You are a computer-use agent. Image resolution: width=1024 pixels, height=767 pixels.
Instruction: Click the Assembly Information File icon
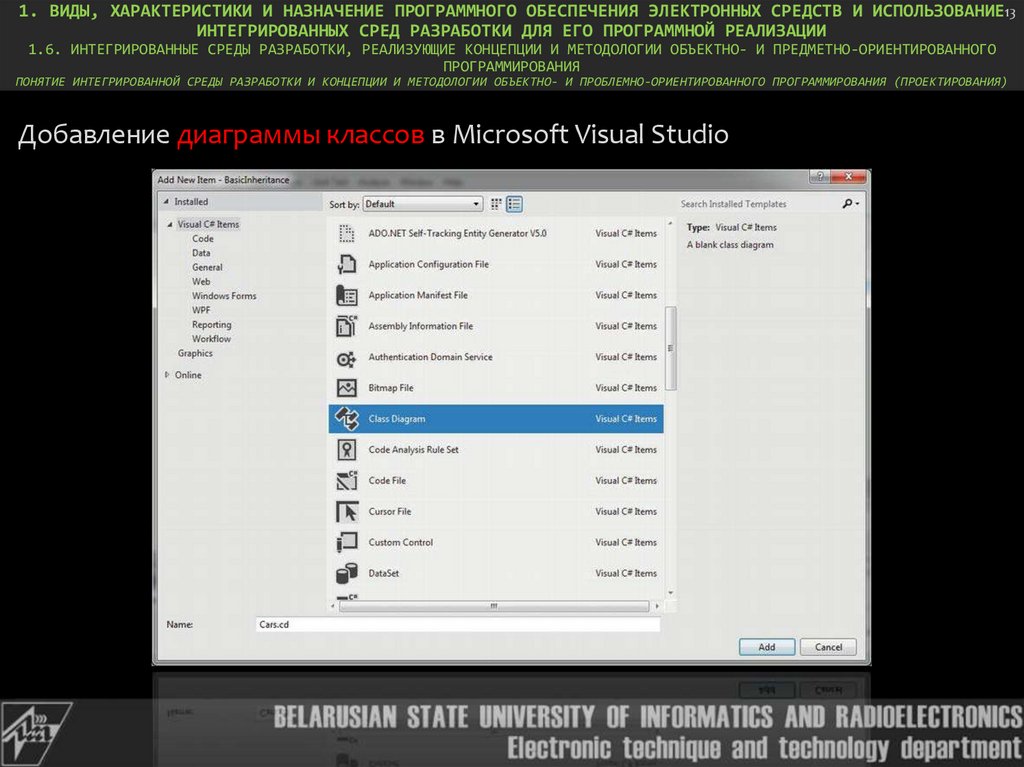coord(347,326)
